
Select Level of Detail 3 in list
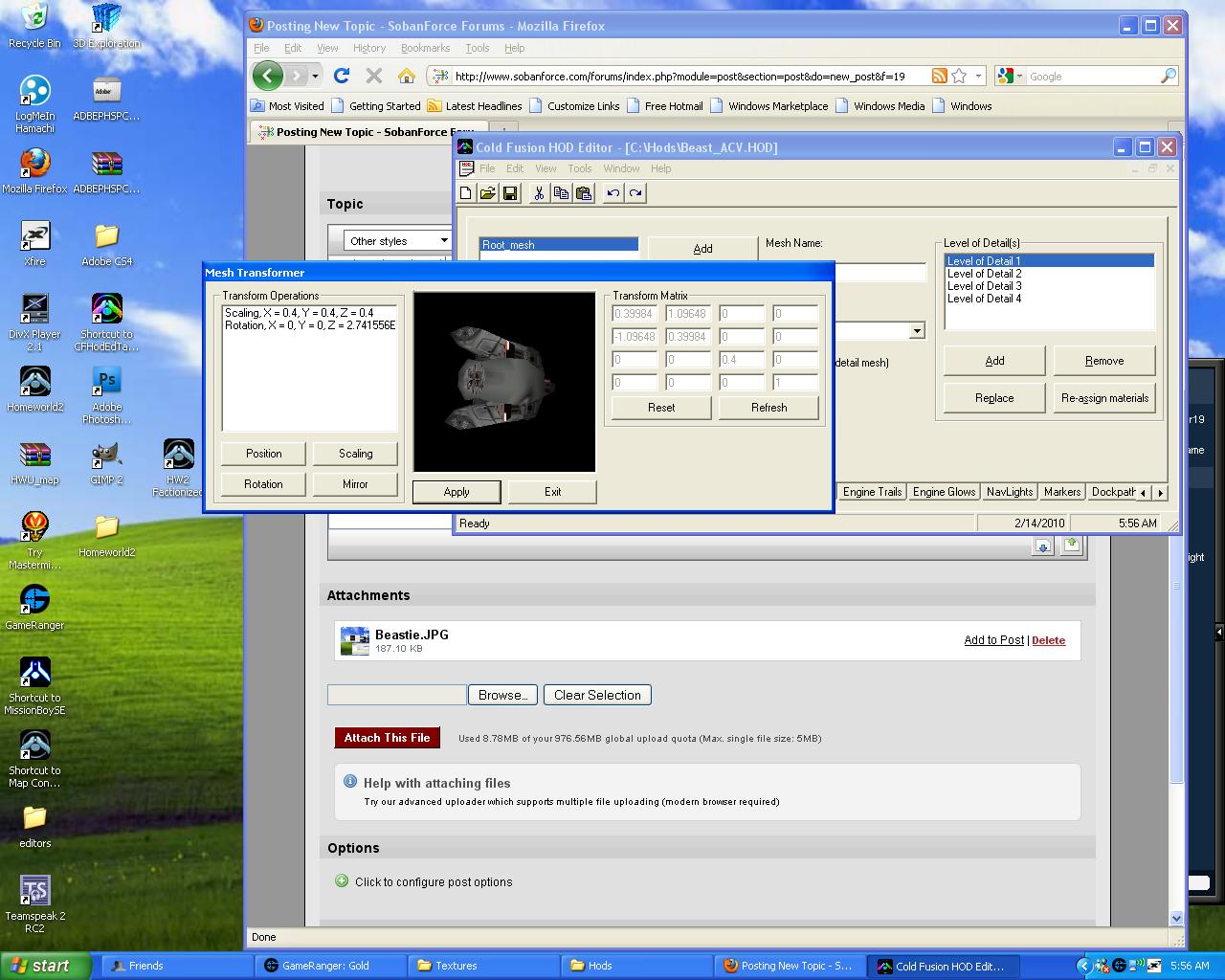click(1049, 286)
